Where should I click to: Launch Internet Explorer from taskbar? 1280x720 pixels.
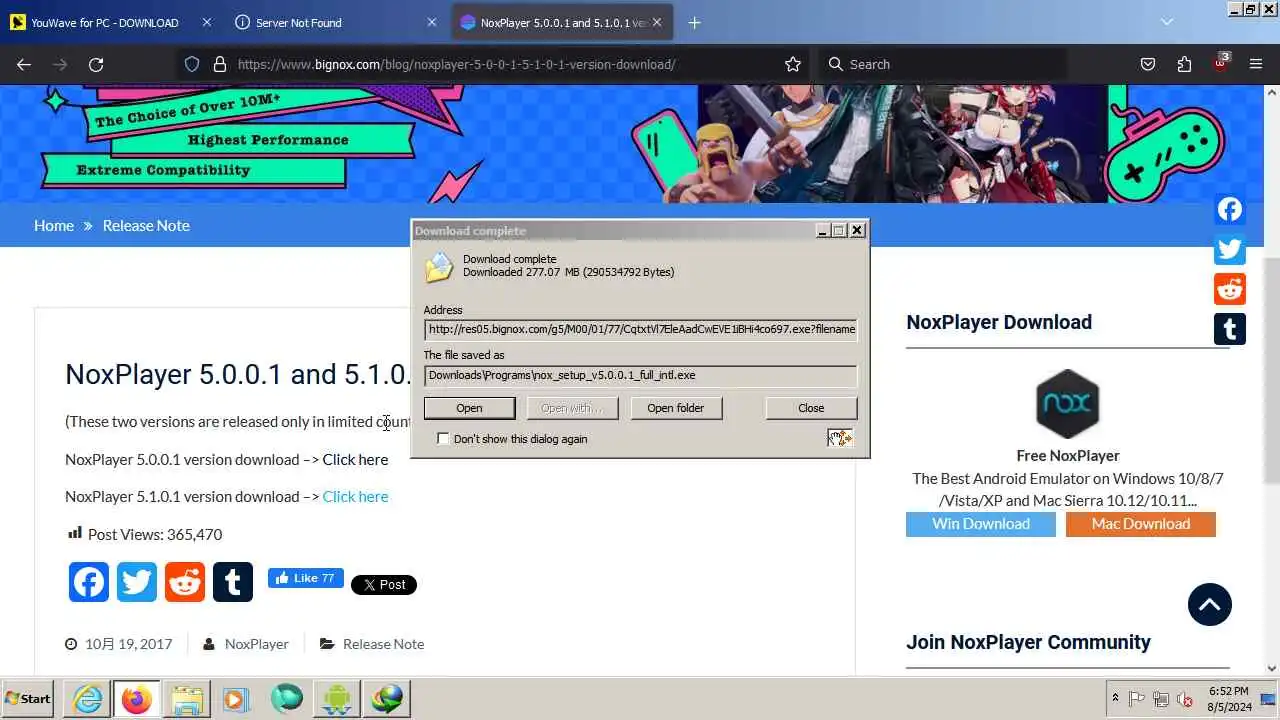click(88, 699)
